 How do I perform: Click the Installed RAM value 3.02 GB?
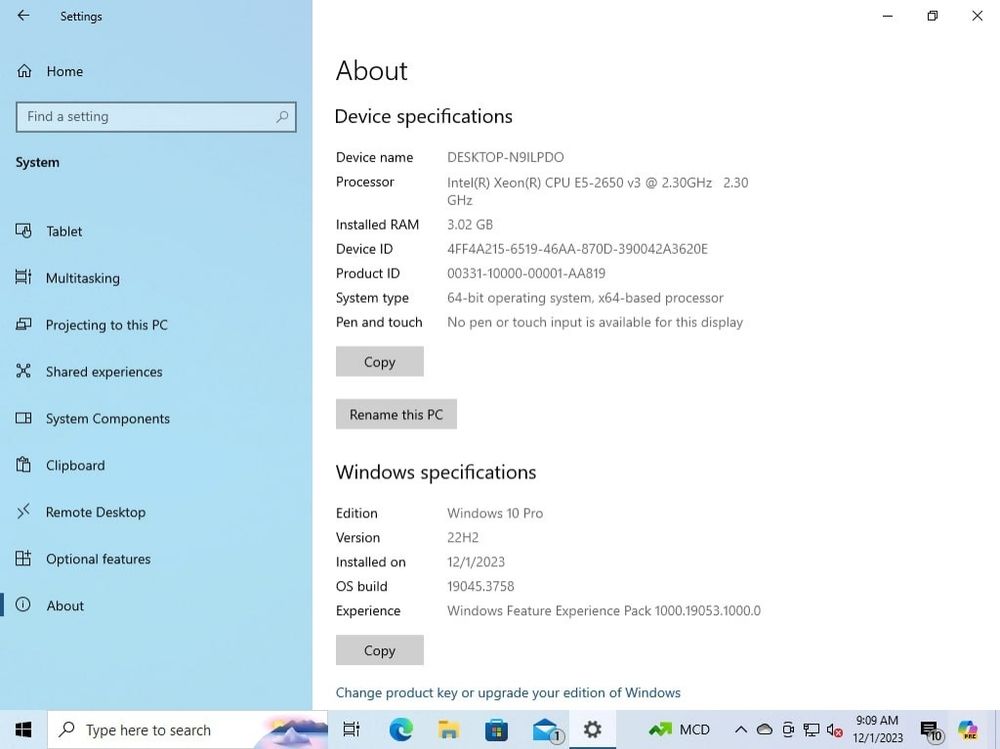pos(470,225)
